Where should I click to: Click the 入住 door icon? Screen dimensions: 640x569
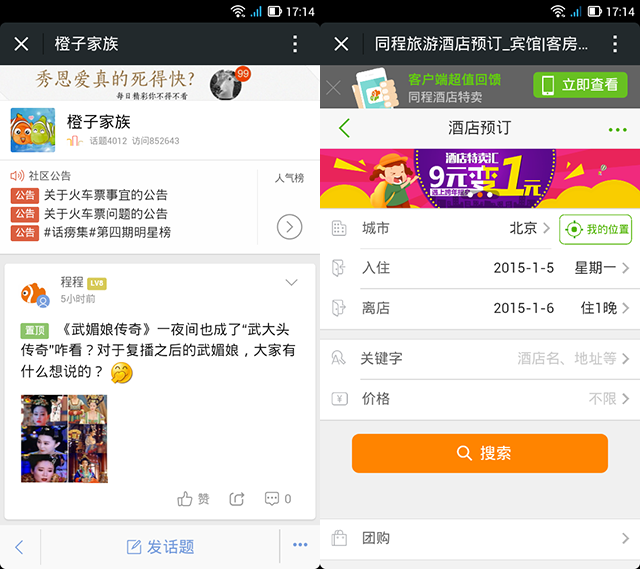(339, 268)
